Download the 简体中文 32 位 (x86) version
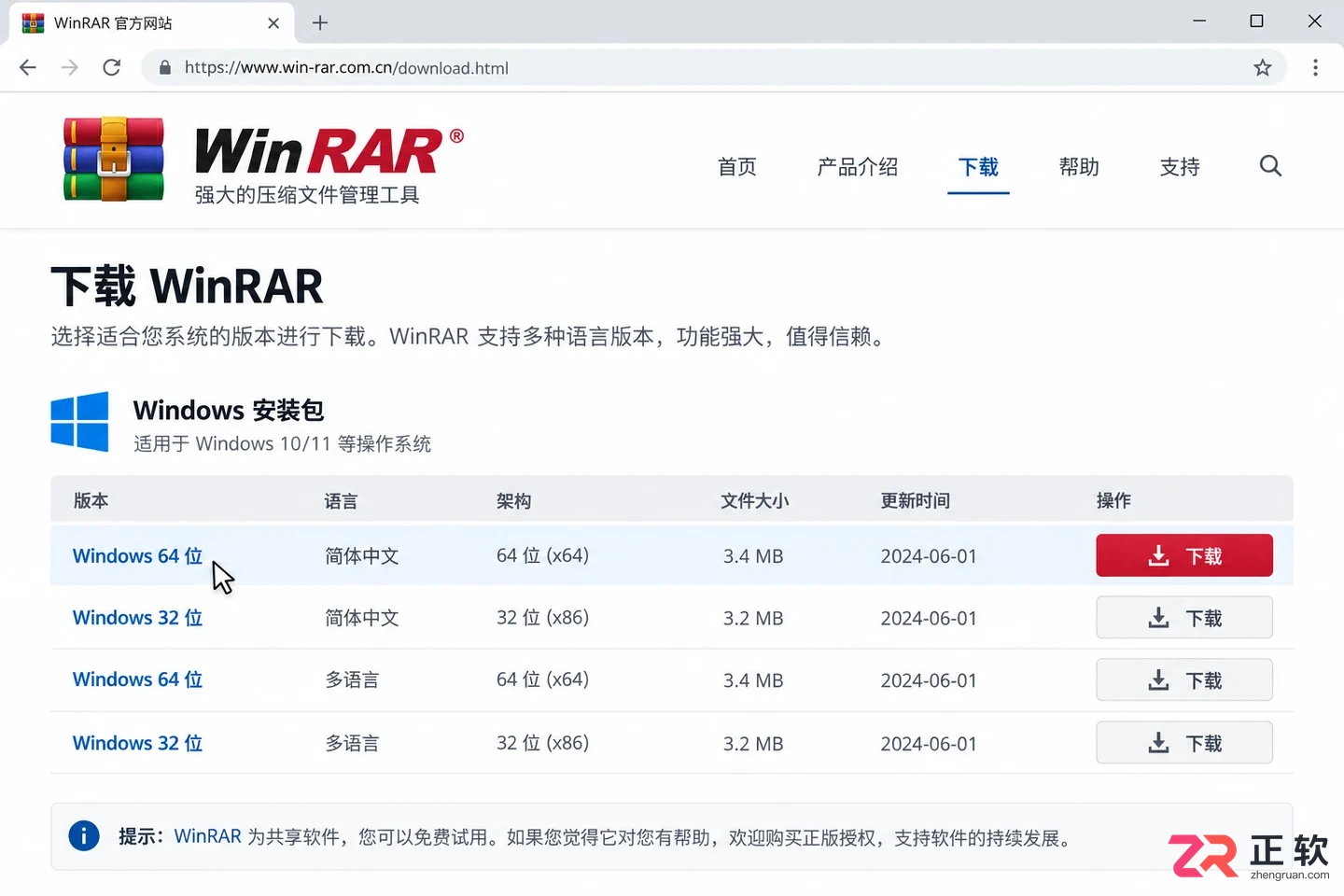 pos(1184,618)
